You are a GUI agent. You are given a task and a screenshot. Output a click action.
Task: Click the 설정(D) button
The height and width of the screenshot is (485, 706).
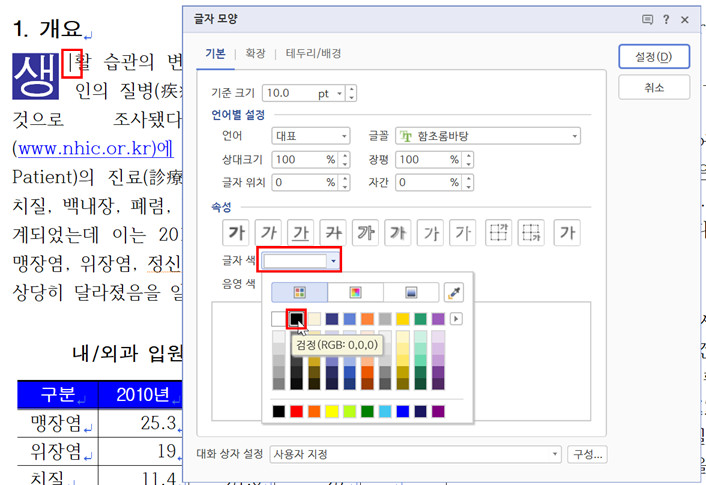[654, 56]
